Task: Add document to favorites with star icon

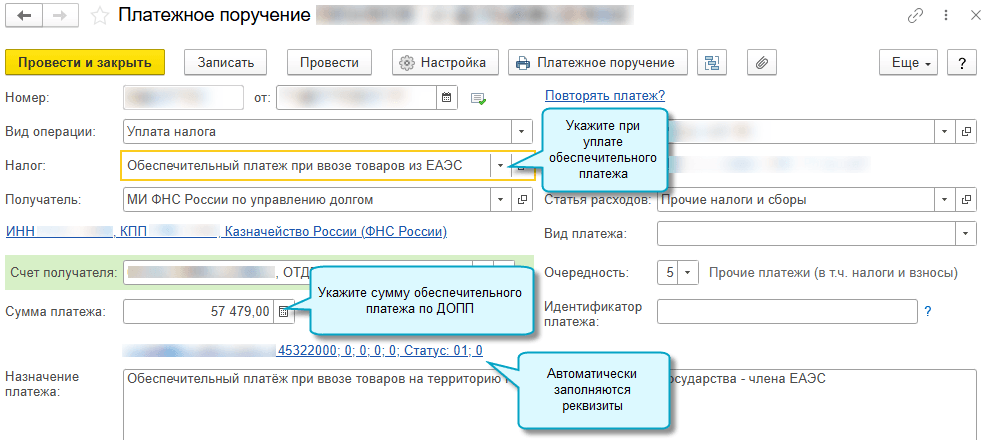Action: (x=100, y=16)
